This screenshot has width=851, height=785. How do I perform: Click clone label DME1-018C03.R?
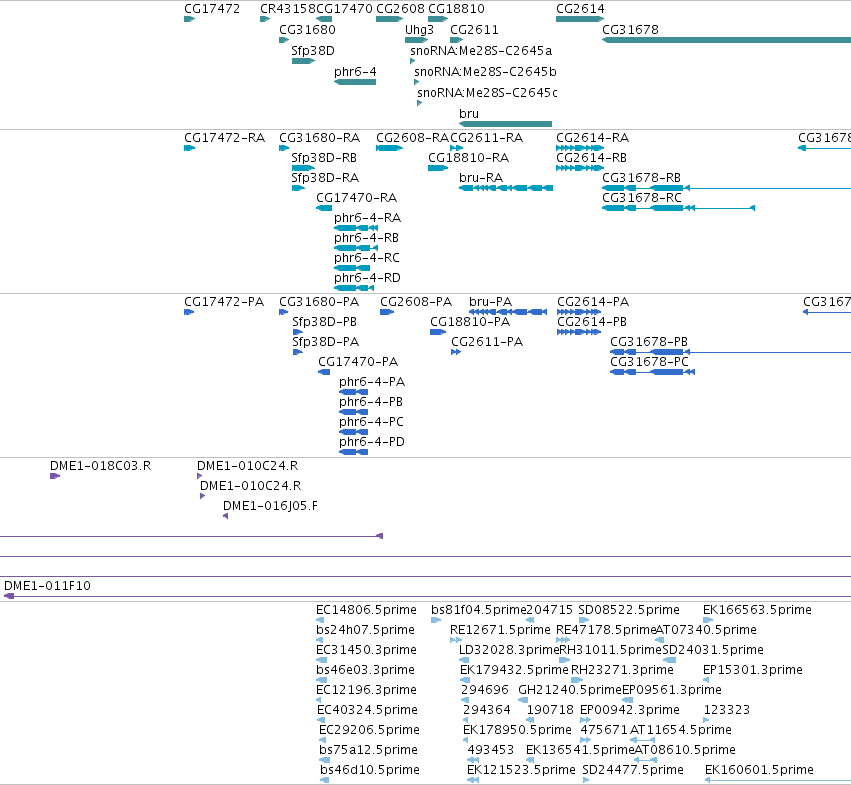click(100, 466)
